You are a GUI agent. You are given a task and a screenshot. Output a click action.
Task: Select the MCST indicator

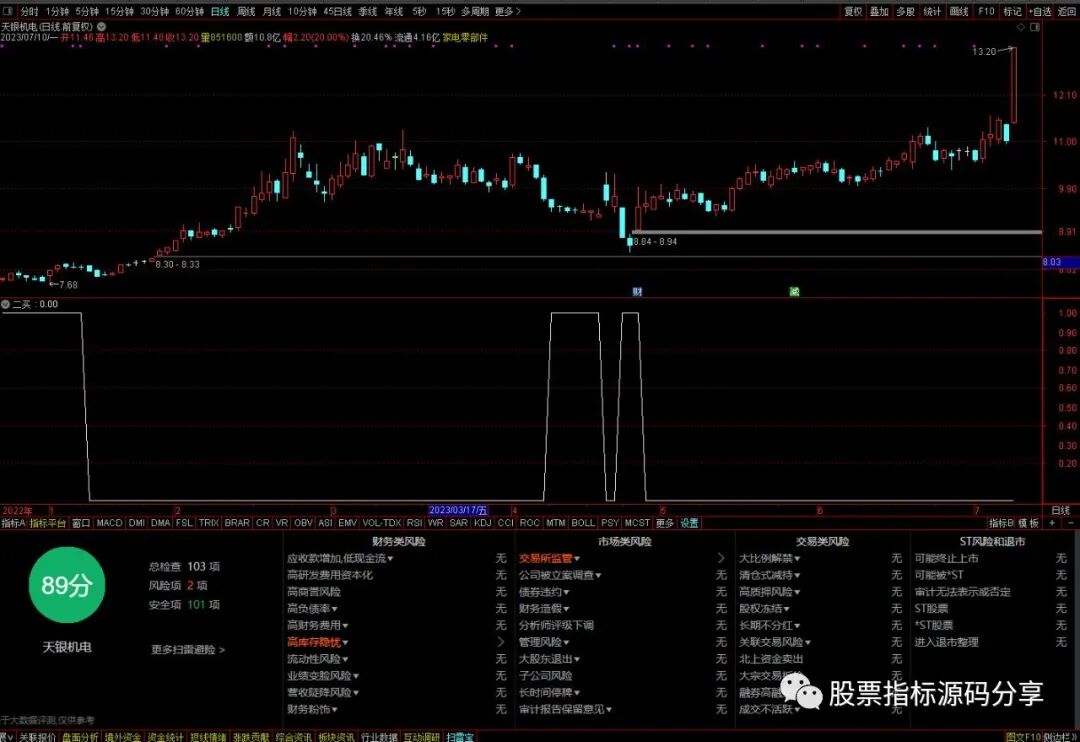click(x=637, y=523)
